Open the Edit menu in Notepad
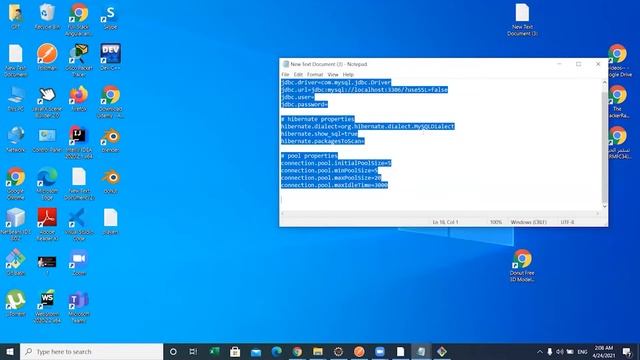This screenshot has width=640, height=360. click(298, 75)
